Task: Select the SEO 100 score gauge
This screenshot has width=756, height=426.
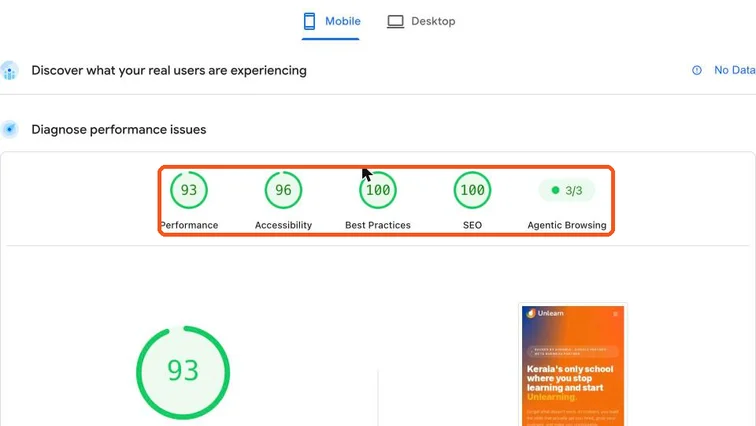Action: (472, 190)
